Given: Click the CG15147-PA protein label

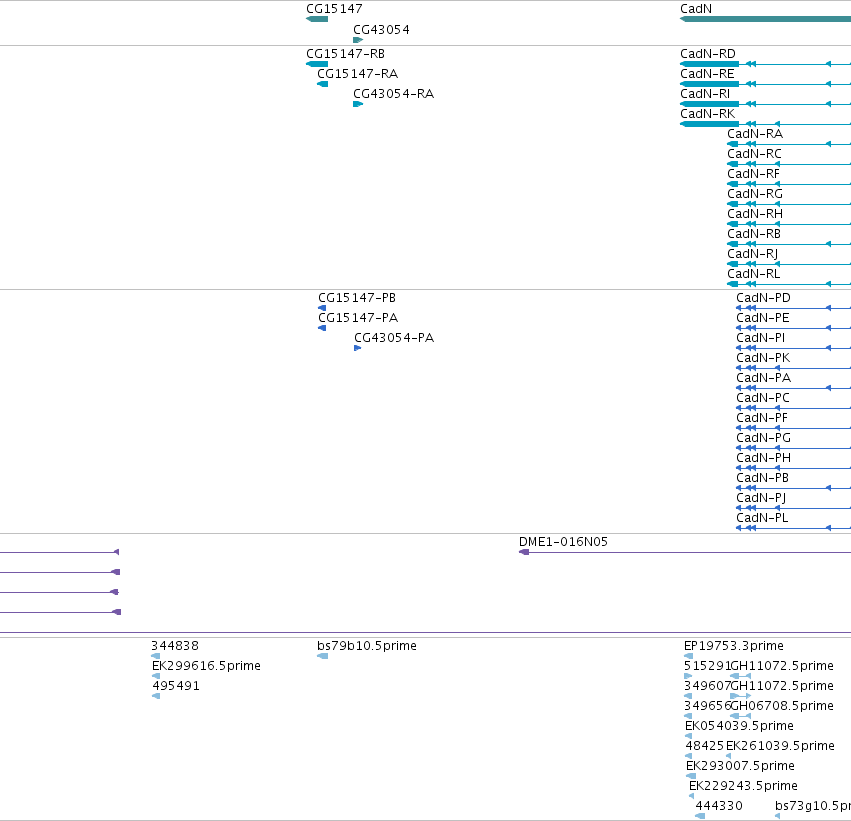Looking at the screenshot, I should point(358,318).
